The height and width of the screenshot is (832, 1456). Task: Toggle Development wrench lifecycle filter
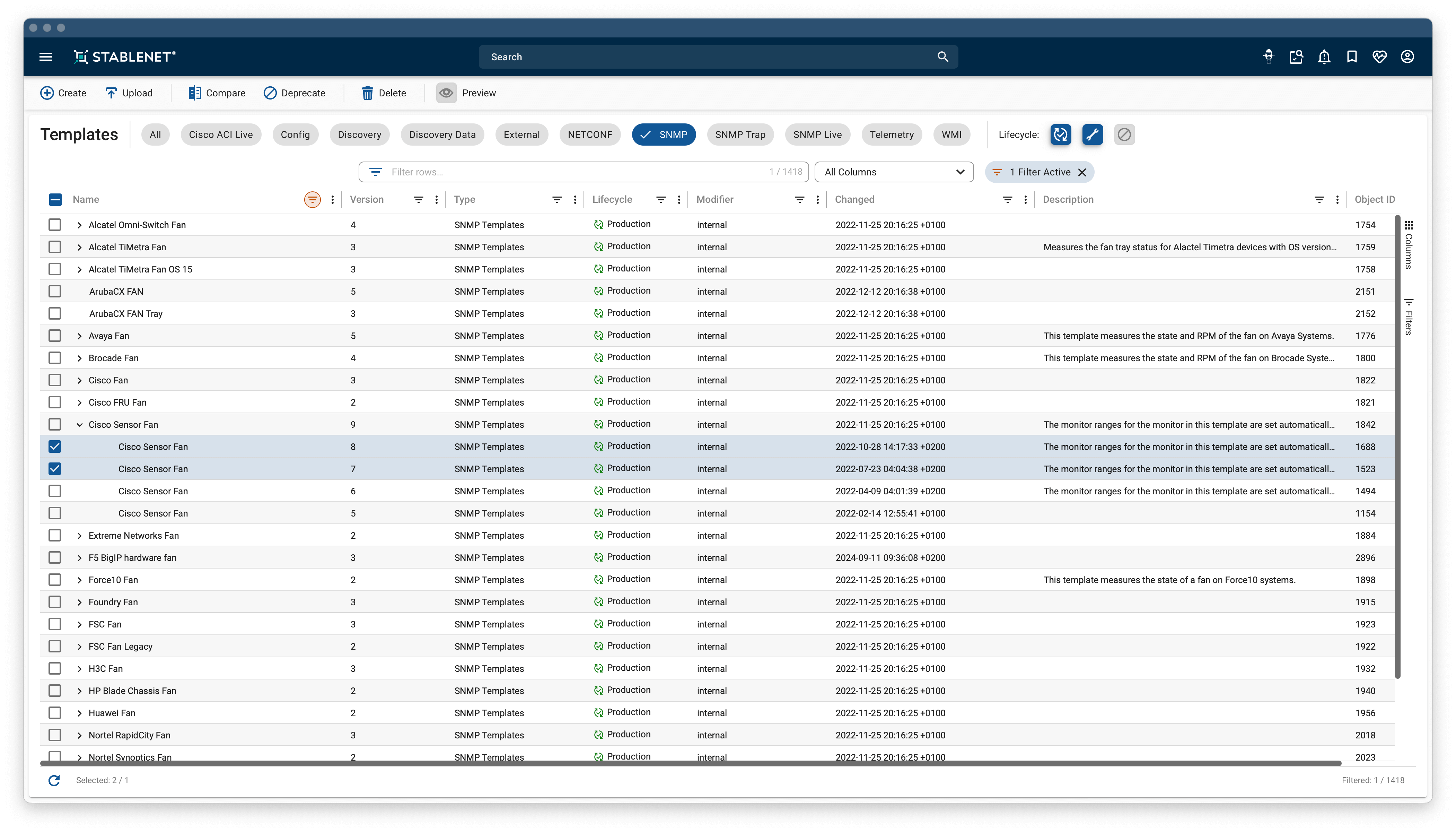click(x=1092, y=134)
